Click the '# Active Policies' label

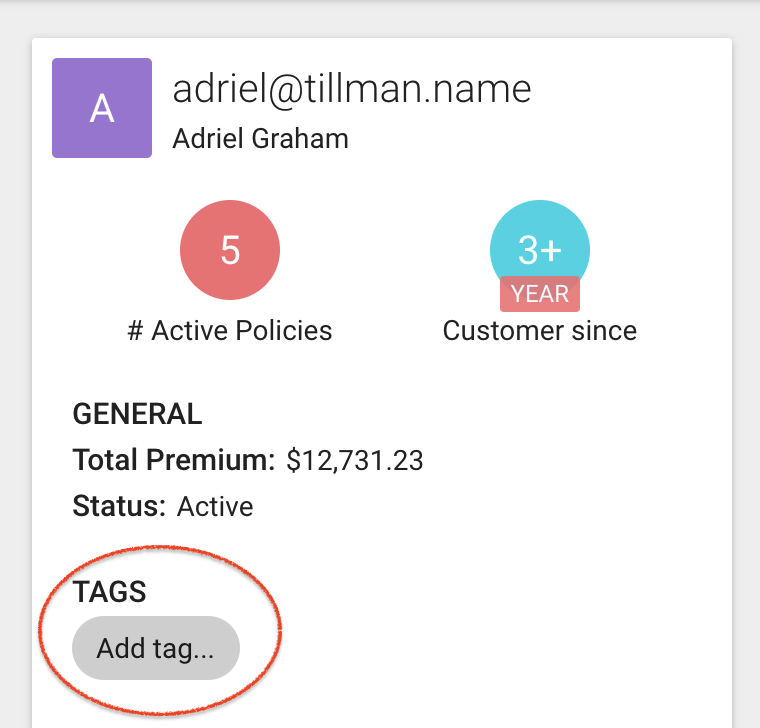coord(230,330)
